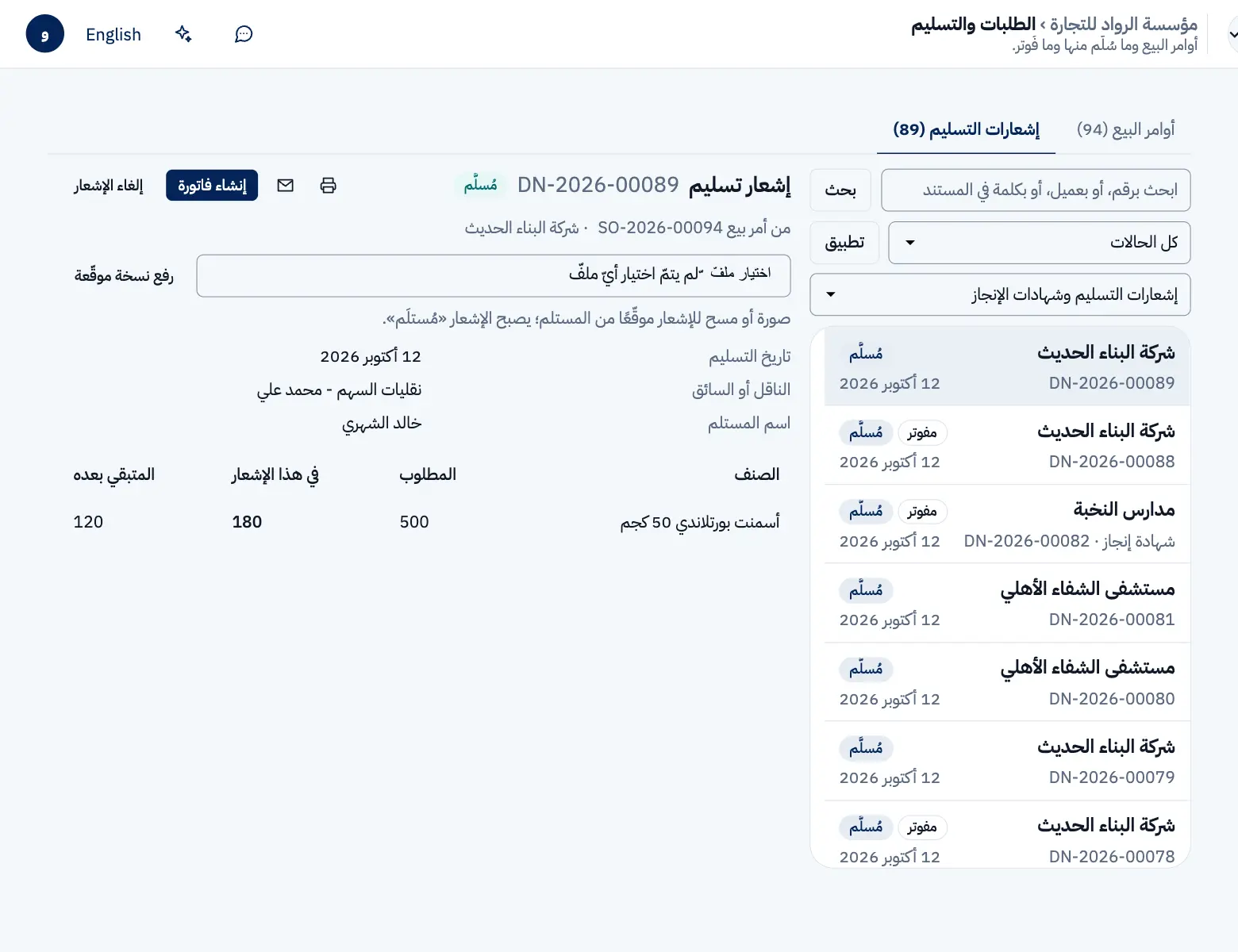Click the «بحث» search button

pyautogui.click(x=840, y=190)
